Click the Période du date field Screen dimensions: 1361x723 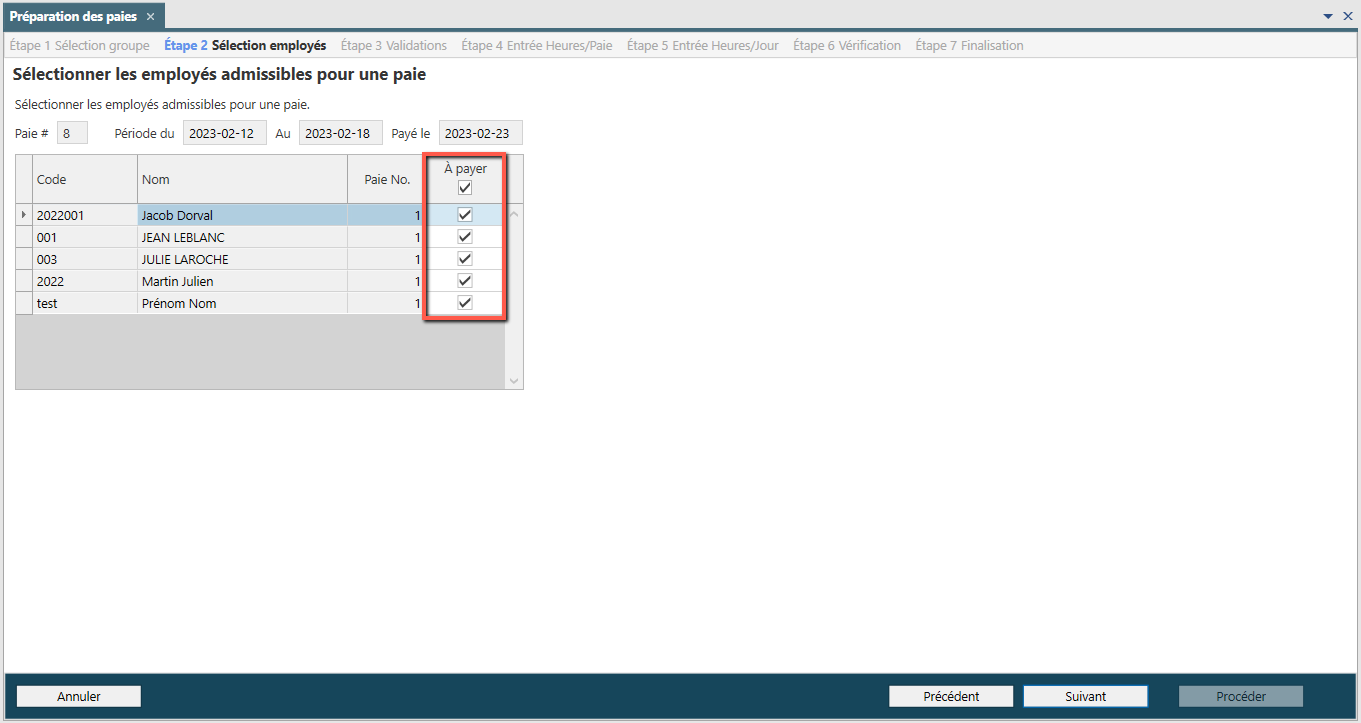click(x=225, y=133)
